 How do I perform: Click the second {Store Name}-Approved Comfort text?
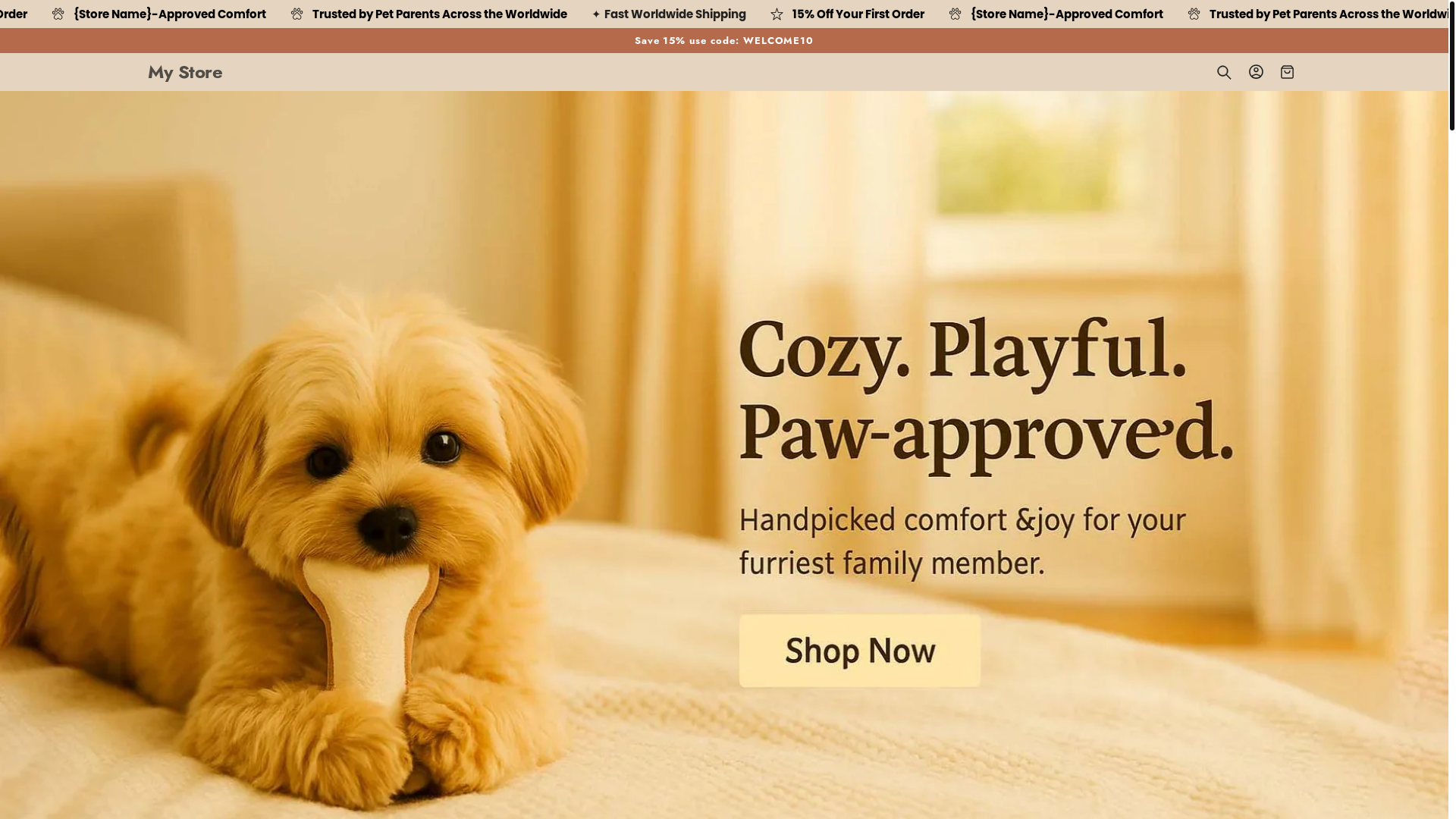pos(1067,14)
